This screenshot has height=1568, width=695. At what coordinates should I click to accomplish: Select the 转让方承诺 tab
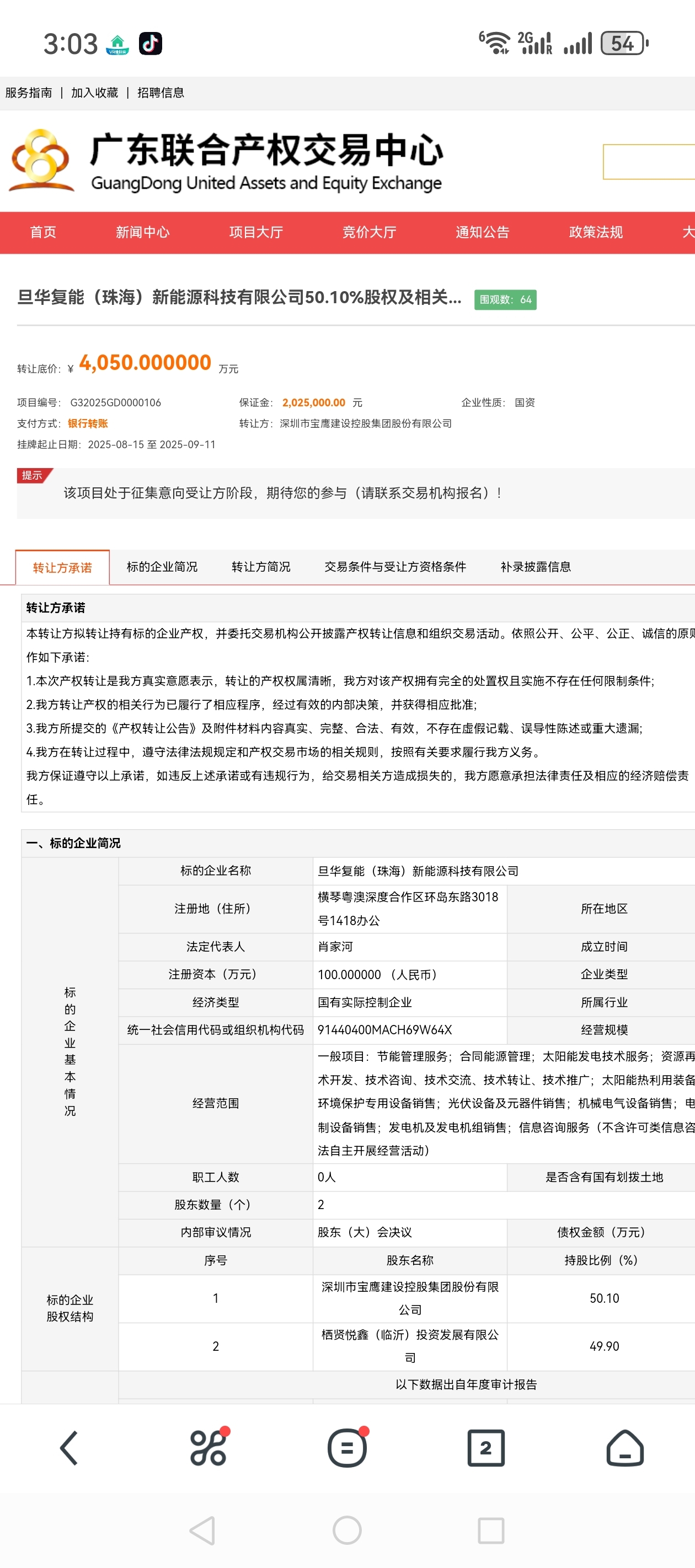[63, 567]
